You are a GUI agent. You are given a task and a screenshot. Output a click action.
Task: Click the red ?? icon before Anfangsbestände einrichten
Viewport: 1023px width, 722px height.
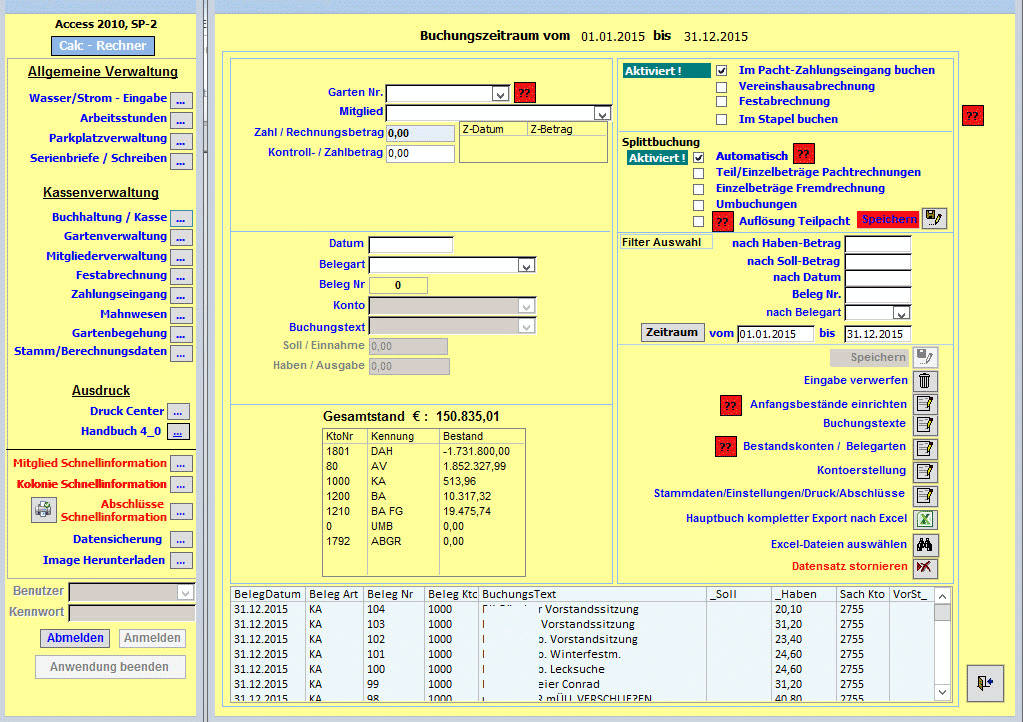[x=730, y=406]
